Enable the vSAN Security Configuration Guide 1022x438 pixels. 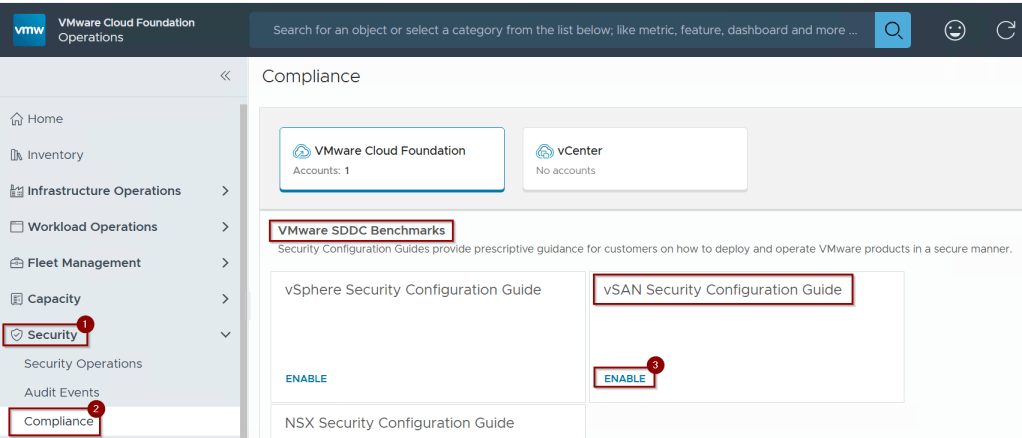[625, 379]
